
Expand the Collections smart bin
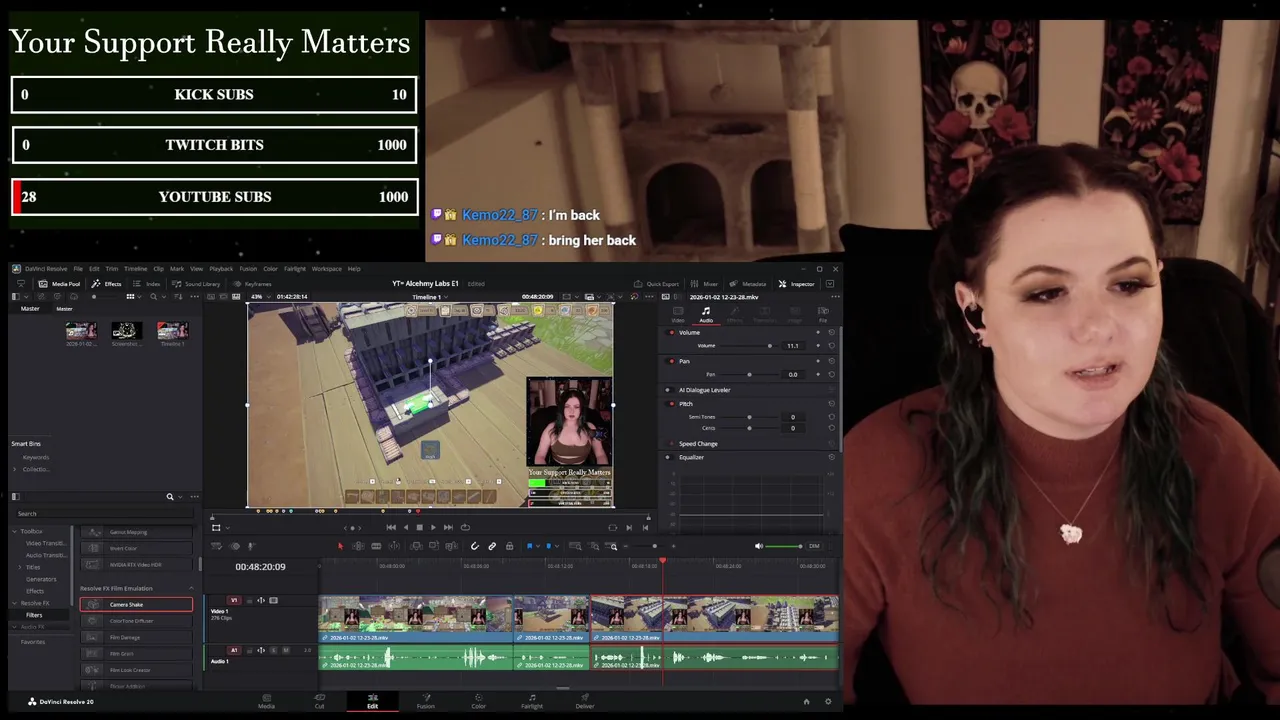tap(16, 469)
